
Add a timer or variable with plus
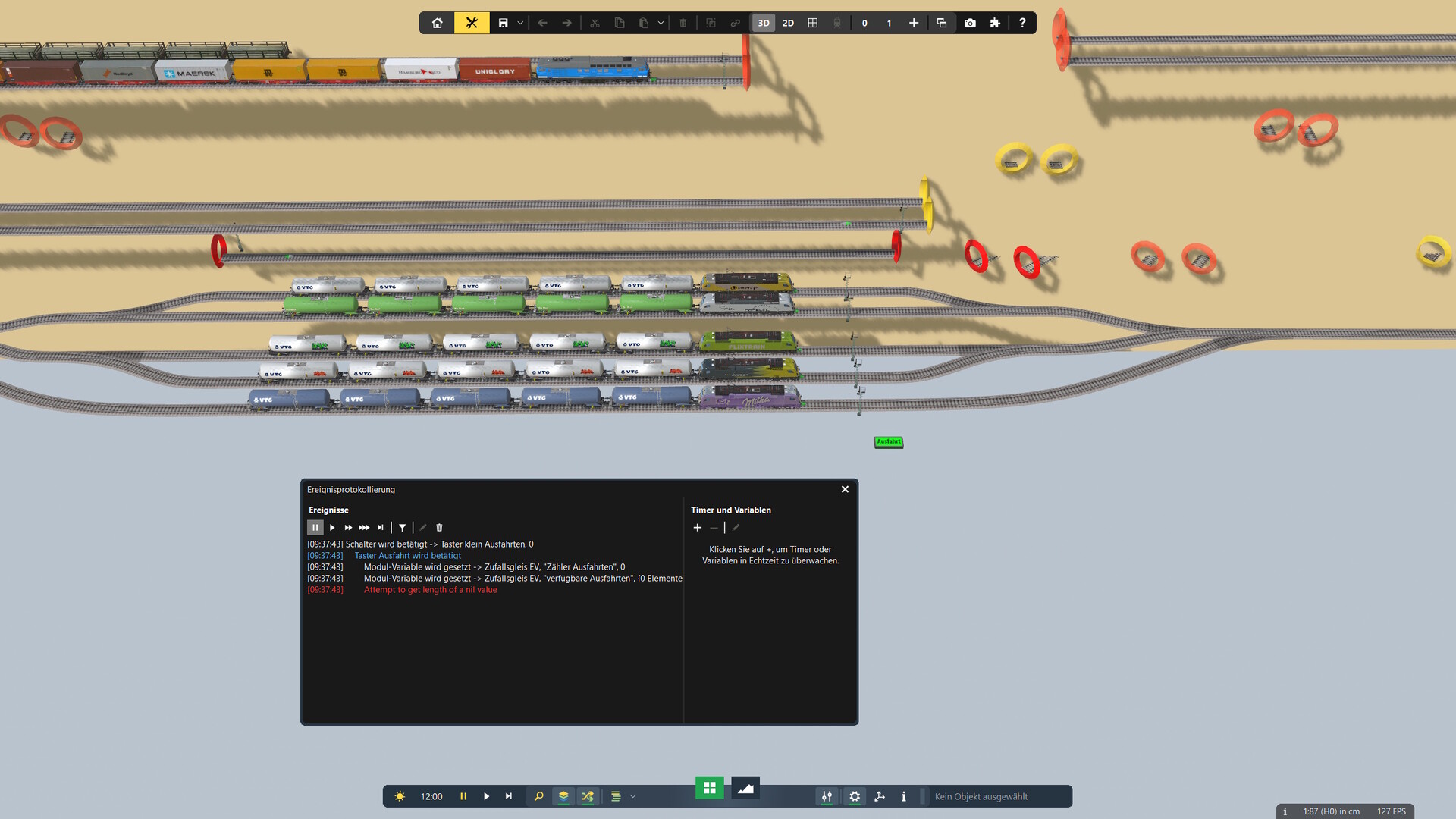(698, 528)
